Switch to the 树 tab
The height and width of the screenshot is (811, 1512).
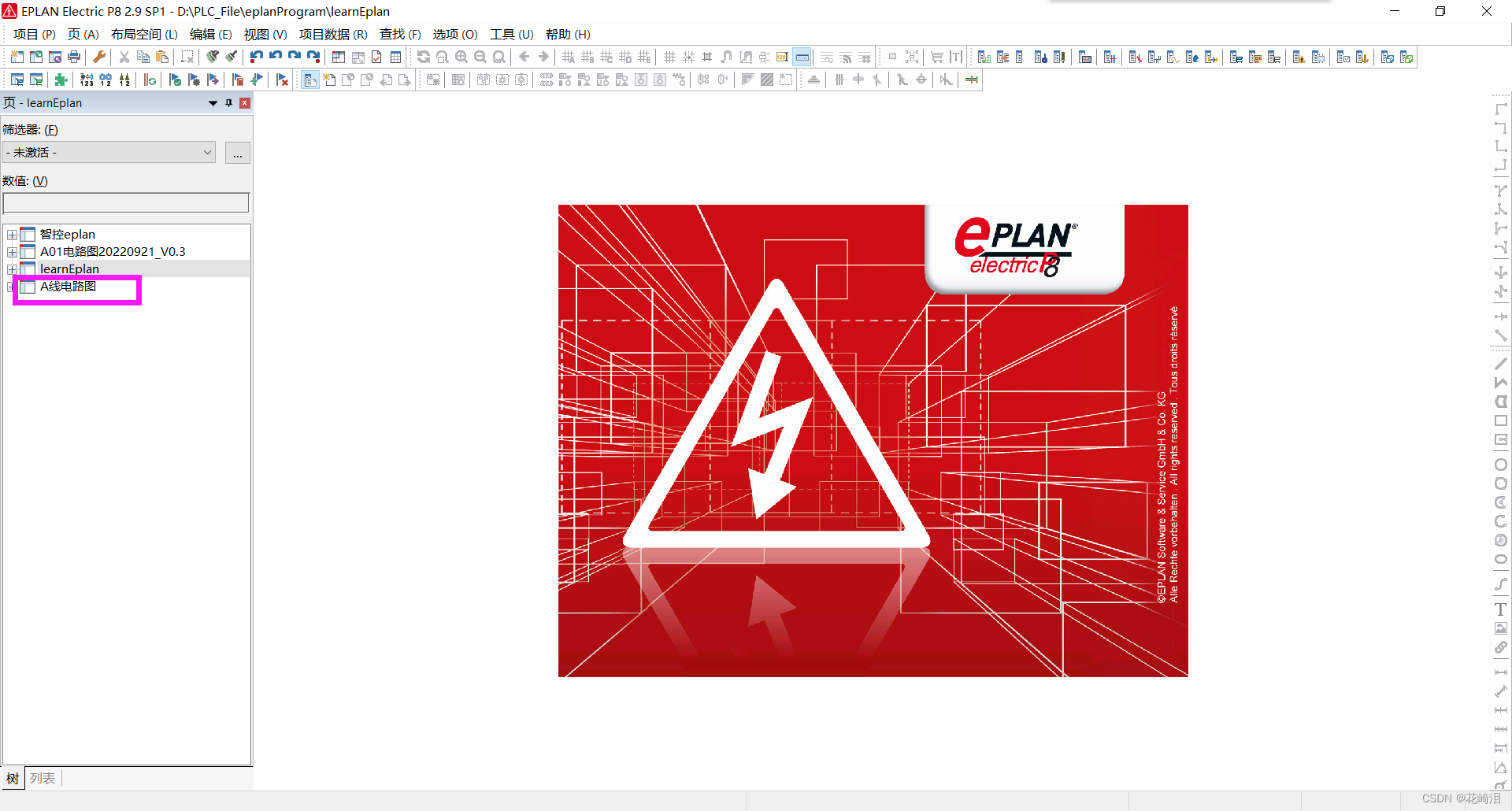pyautogui.click(x=13, y=778)
